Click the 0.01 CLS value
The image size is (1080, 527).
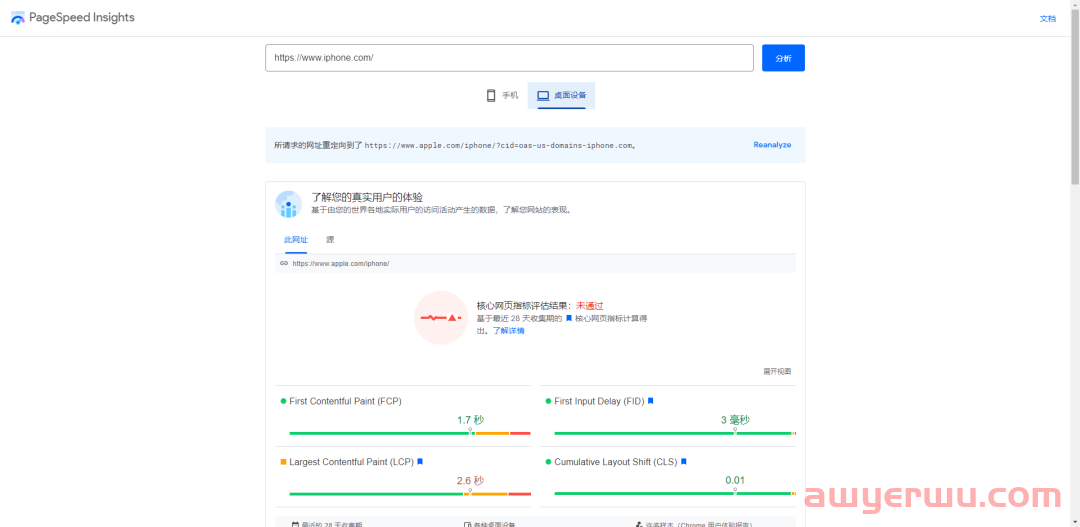click(x=735, y=480)
